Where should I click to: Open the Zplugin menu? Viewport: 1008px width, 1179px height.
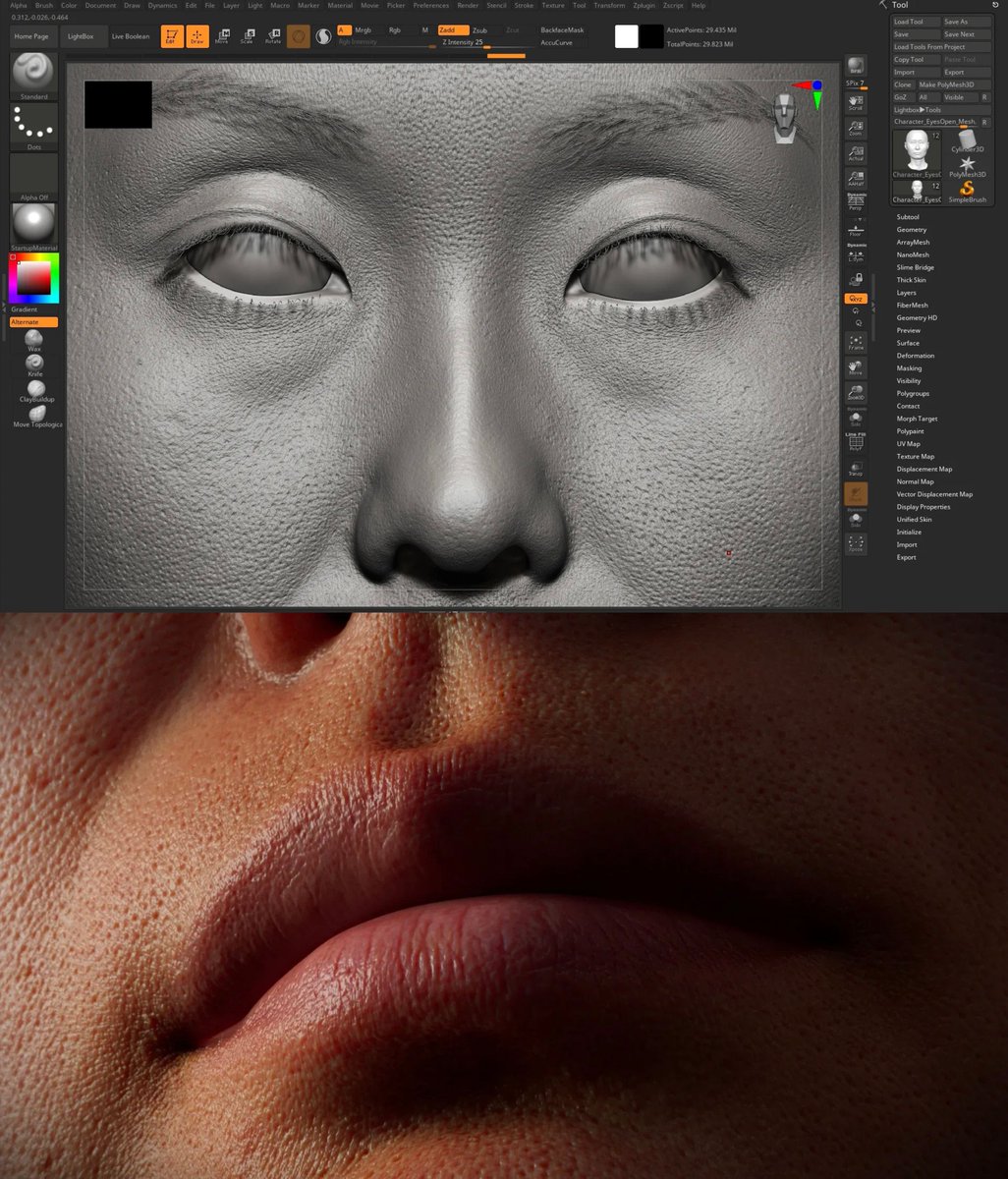click(644, 5)
